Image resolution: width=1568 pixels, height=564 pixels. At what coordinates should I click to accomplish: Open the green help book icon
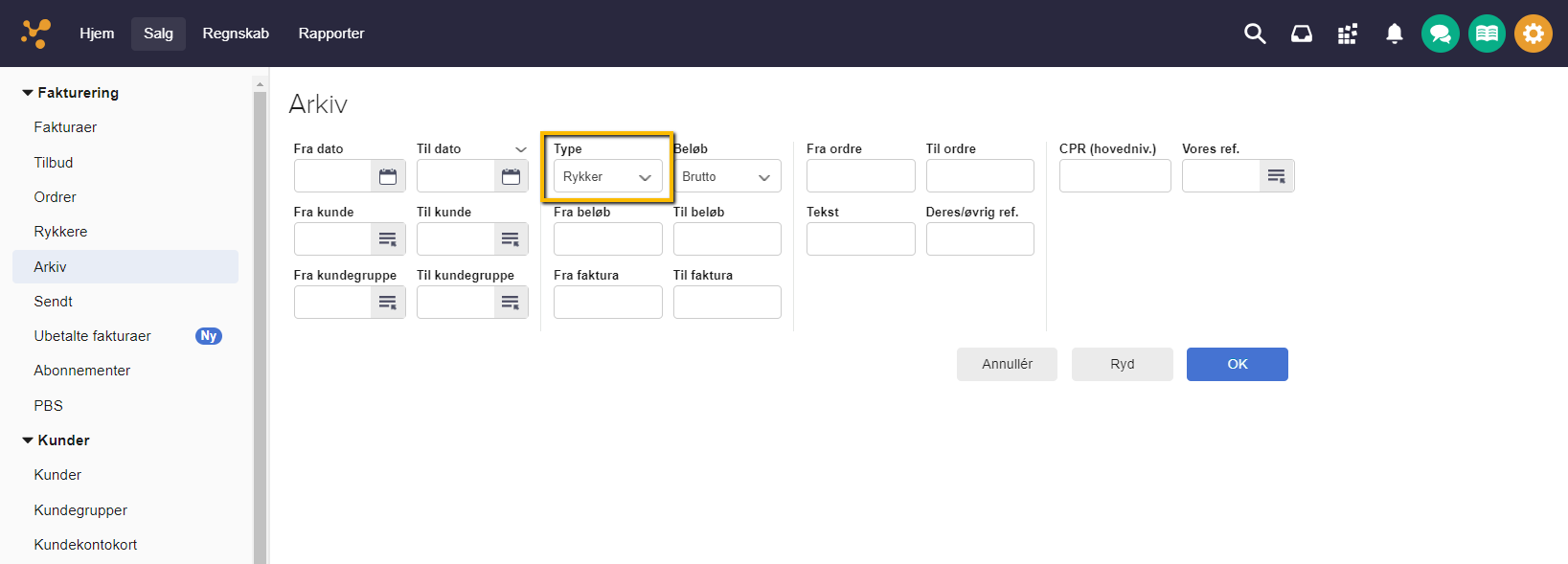[1487, 34]
